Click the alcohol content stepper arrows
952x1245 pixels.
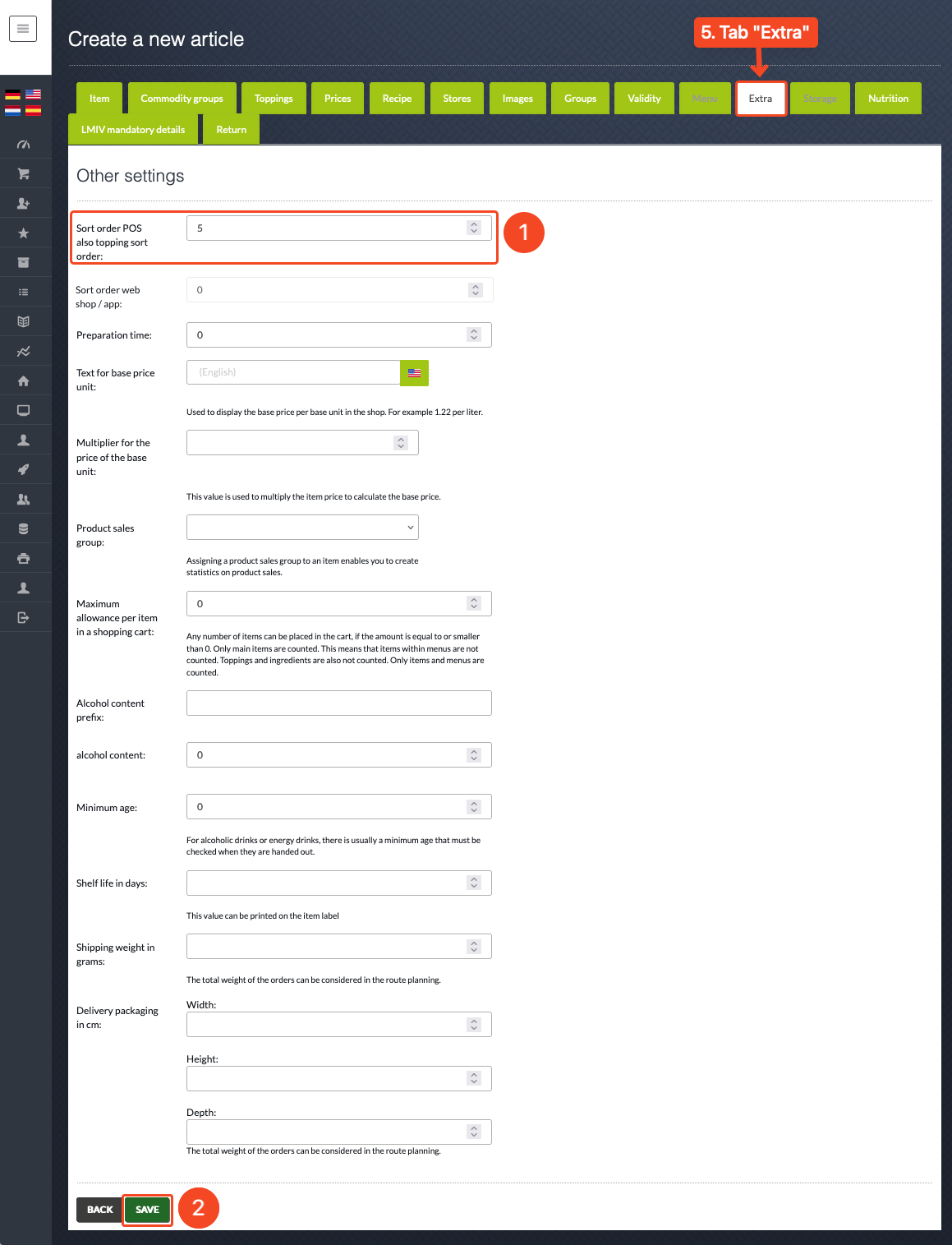(x=474, y=754)
